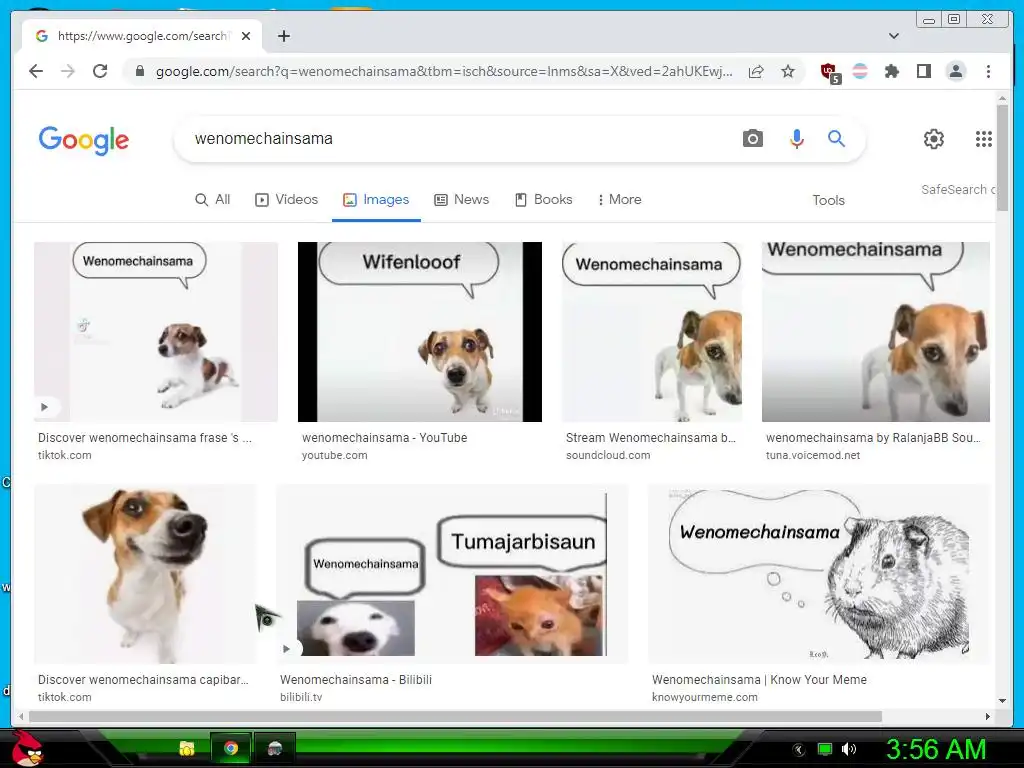Open the search Tools options
This screenshot has width=1024, height=768.
click(828, 200)
